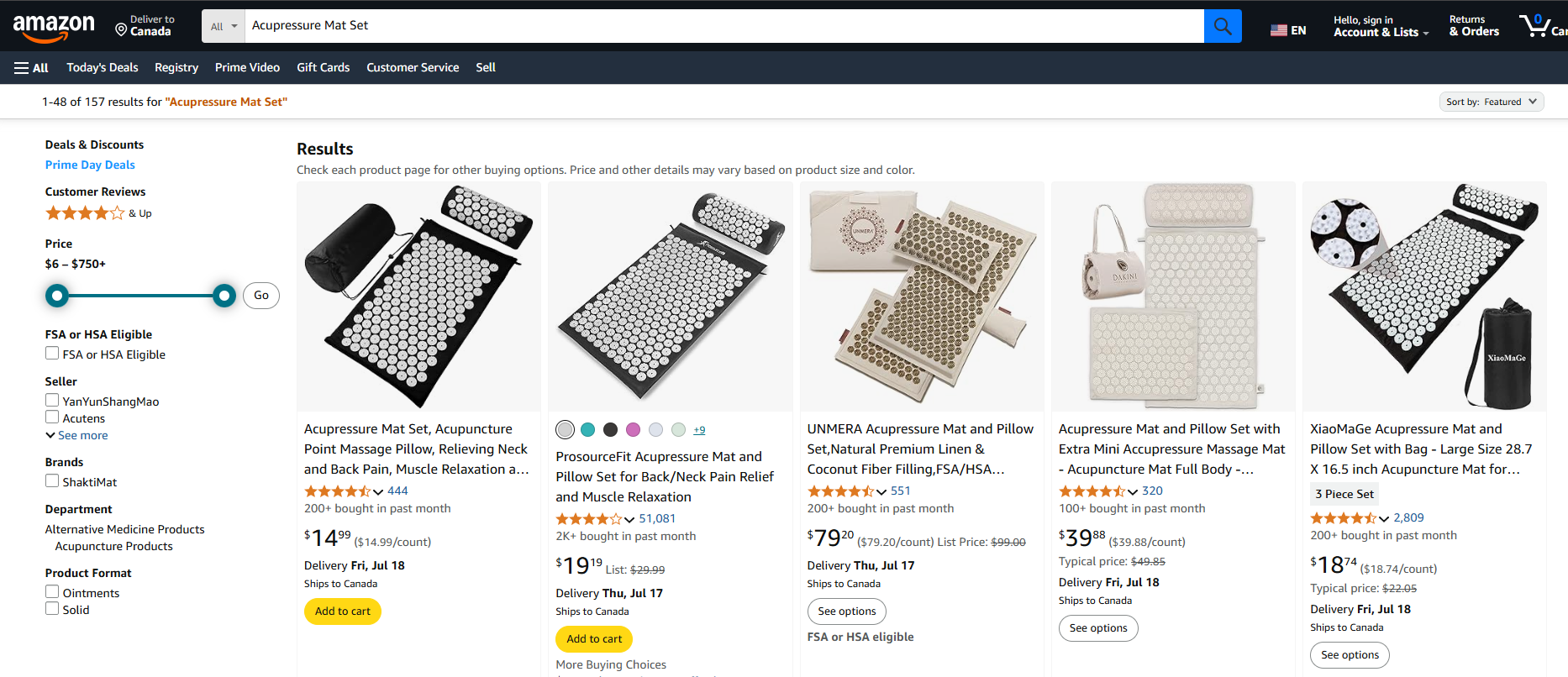Select the teal color swatch for ProsourceFit mat
Viewport: 1568px width, 677px height.
coord(588,430)
